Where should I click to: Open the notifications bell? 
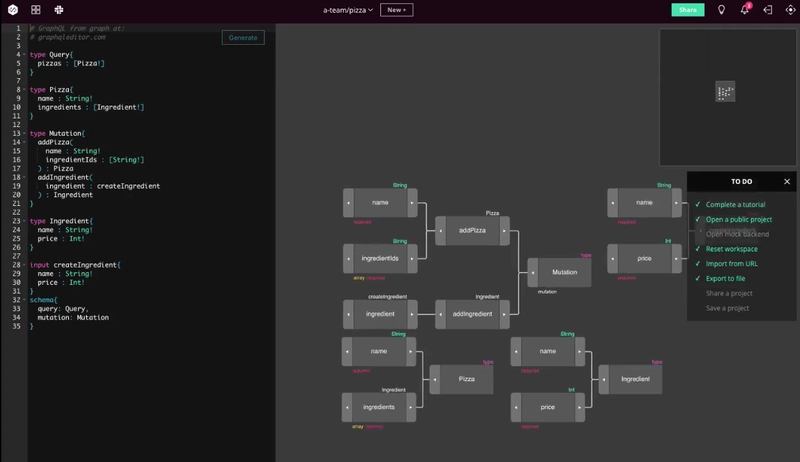pyautogui.click(x=744, y=10)
